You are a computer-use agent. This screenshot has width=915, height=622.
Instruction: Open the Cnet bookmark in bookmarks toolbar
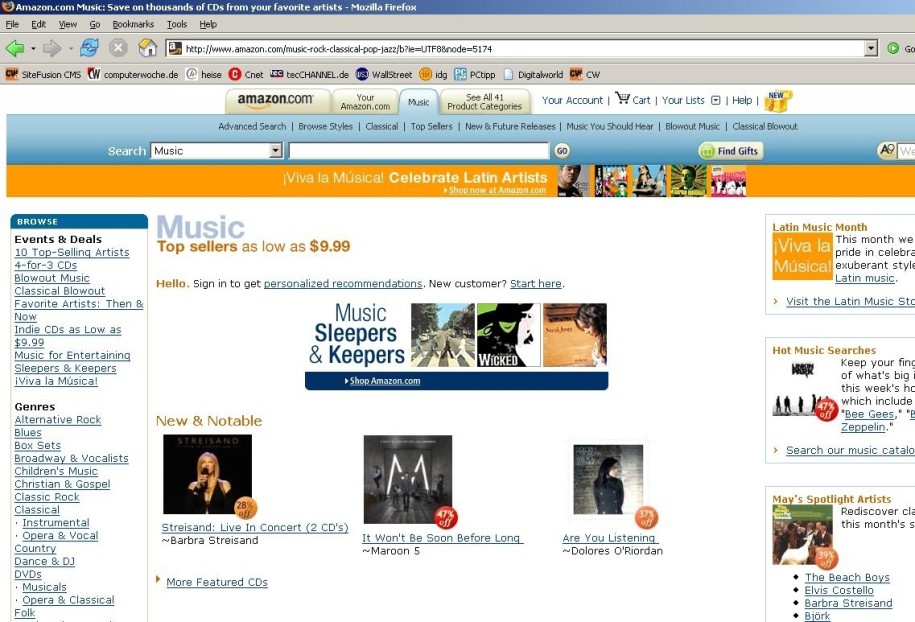246,74
